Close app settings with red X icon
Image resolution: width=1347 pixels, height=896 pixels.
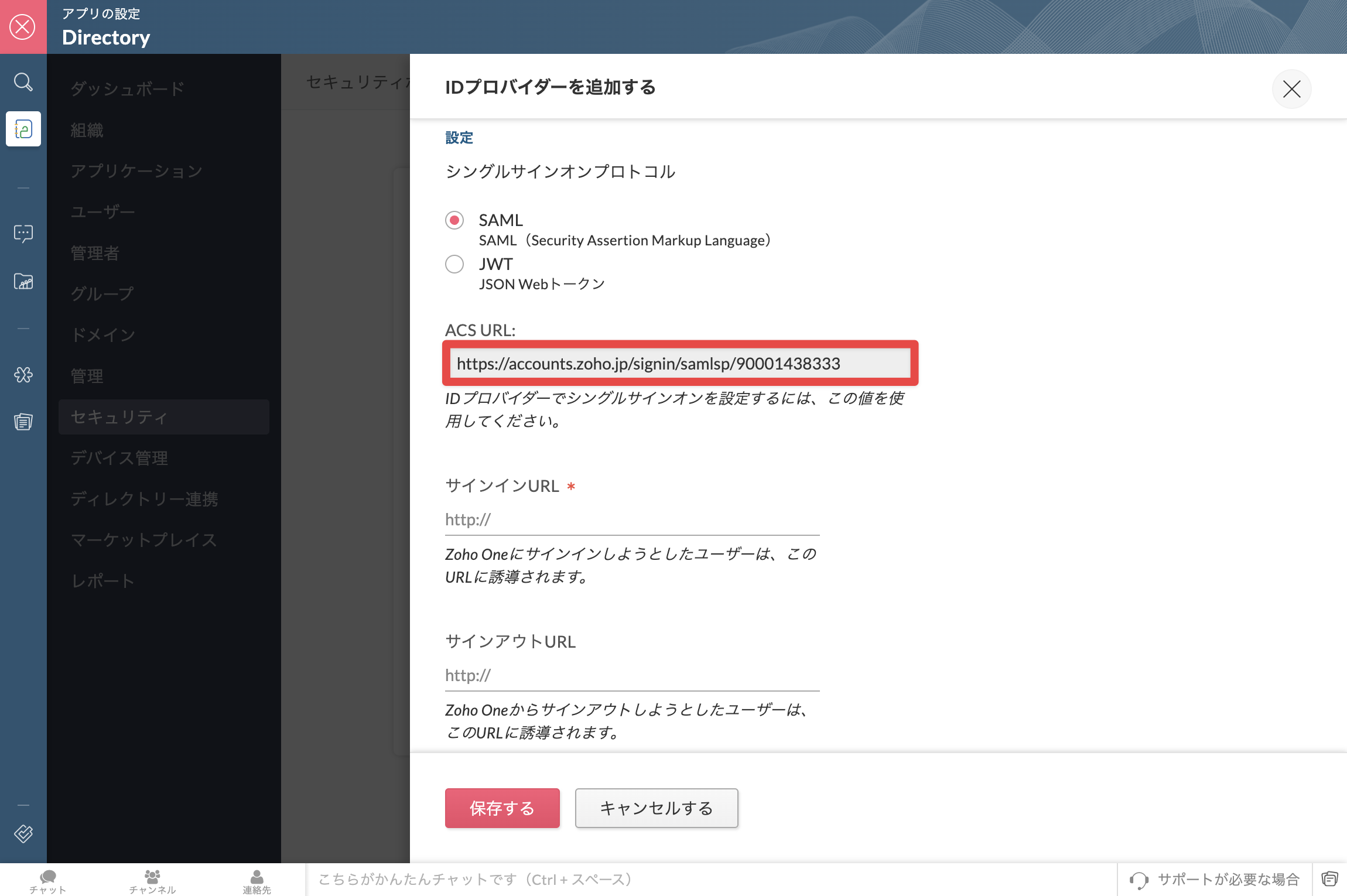(x=23, y=27)
